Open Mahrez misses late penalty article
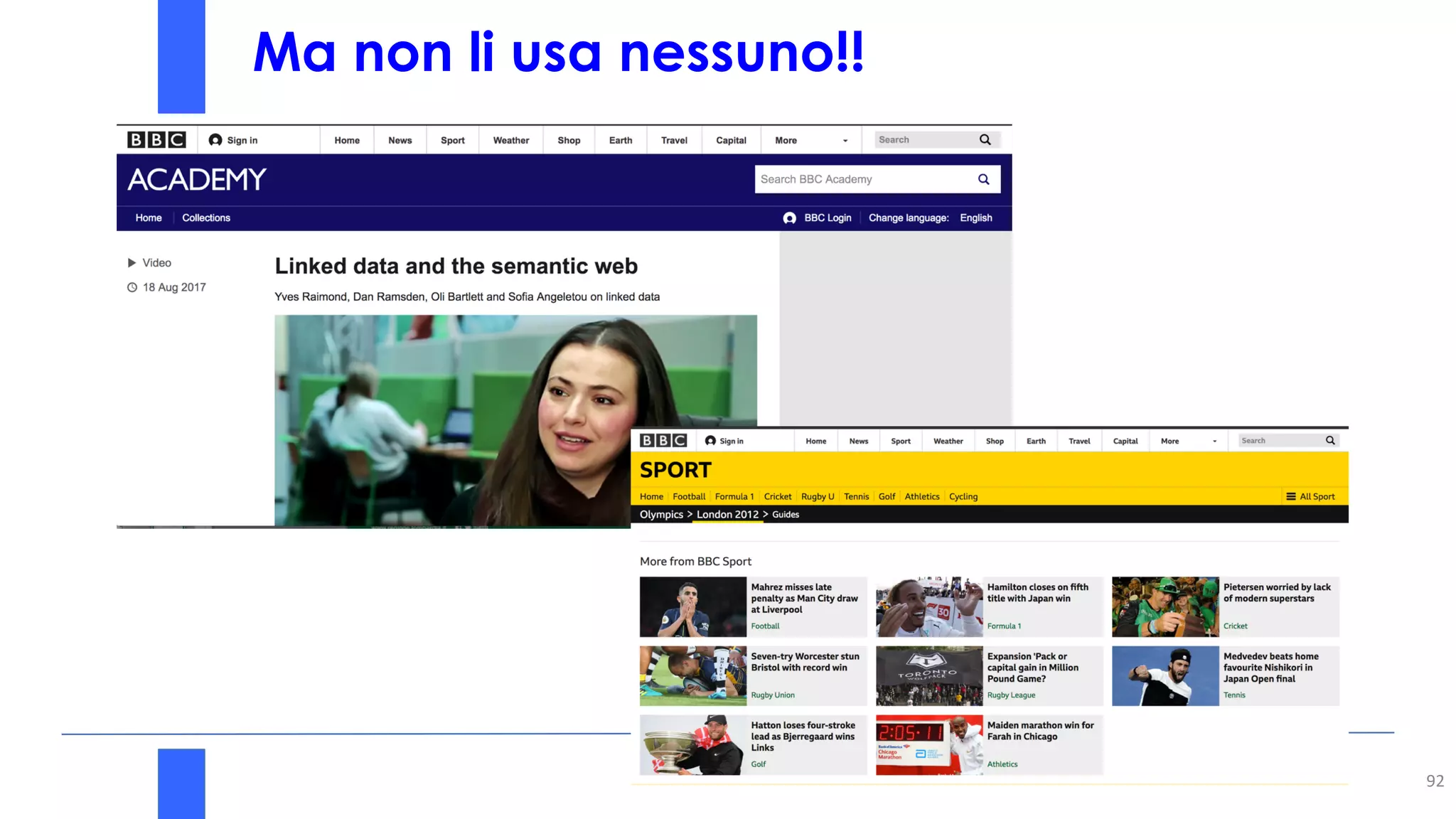The width and height of the screenshot is (1456, 819). 804,598
